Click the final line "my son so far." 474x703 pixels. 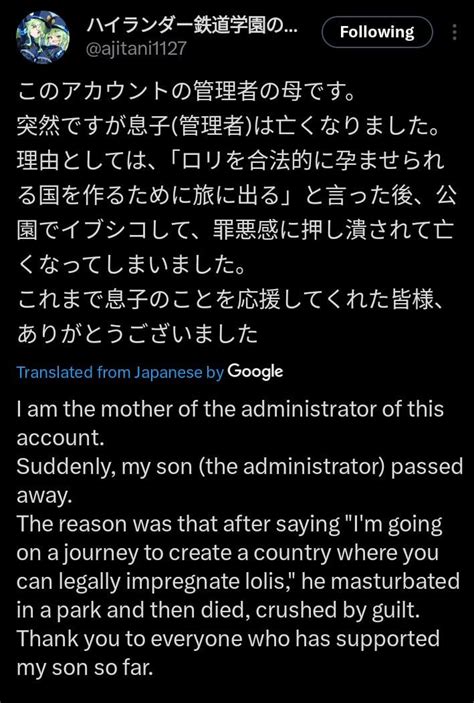(x=85, y=668)
